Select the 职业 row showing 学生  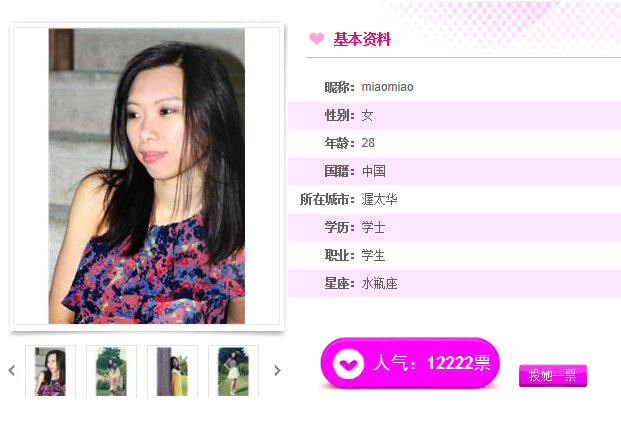click(x=454, y=255)
